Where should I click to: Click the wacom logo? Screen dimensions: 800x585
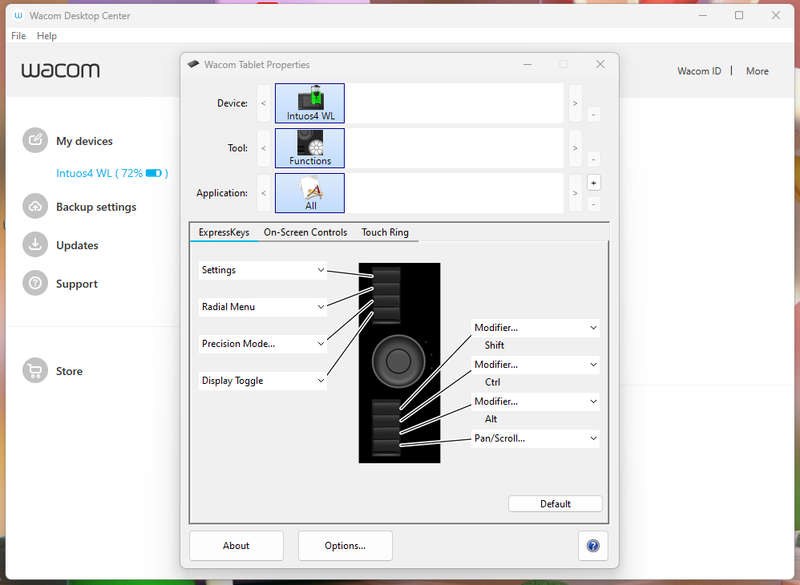[x=60, y=70]
